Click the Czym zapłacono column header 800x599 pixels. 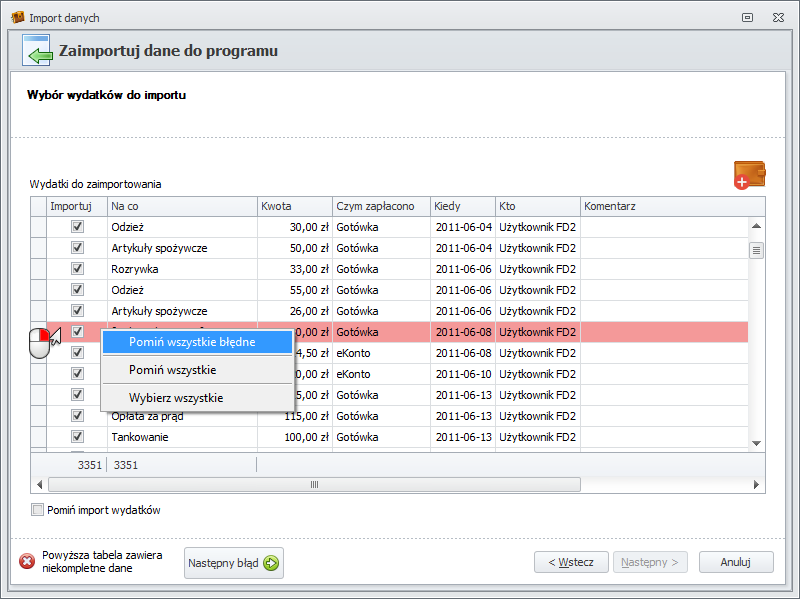coord(380,206)
